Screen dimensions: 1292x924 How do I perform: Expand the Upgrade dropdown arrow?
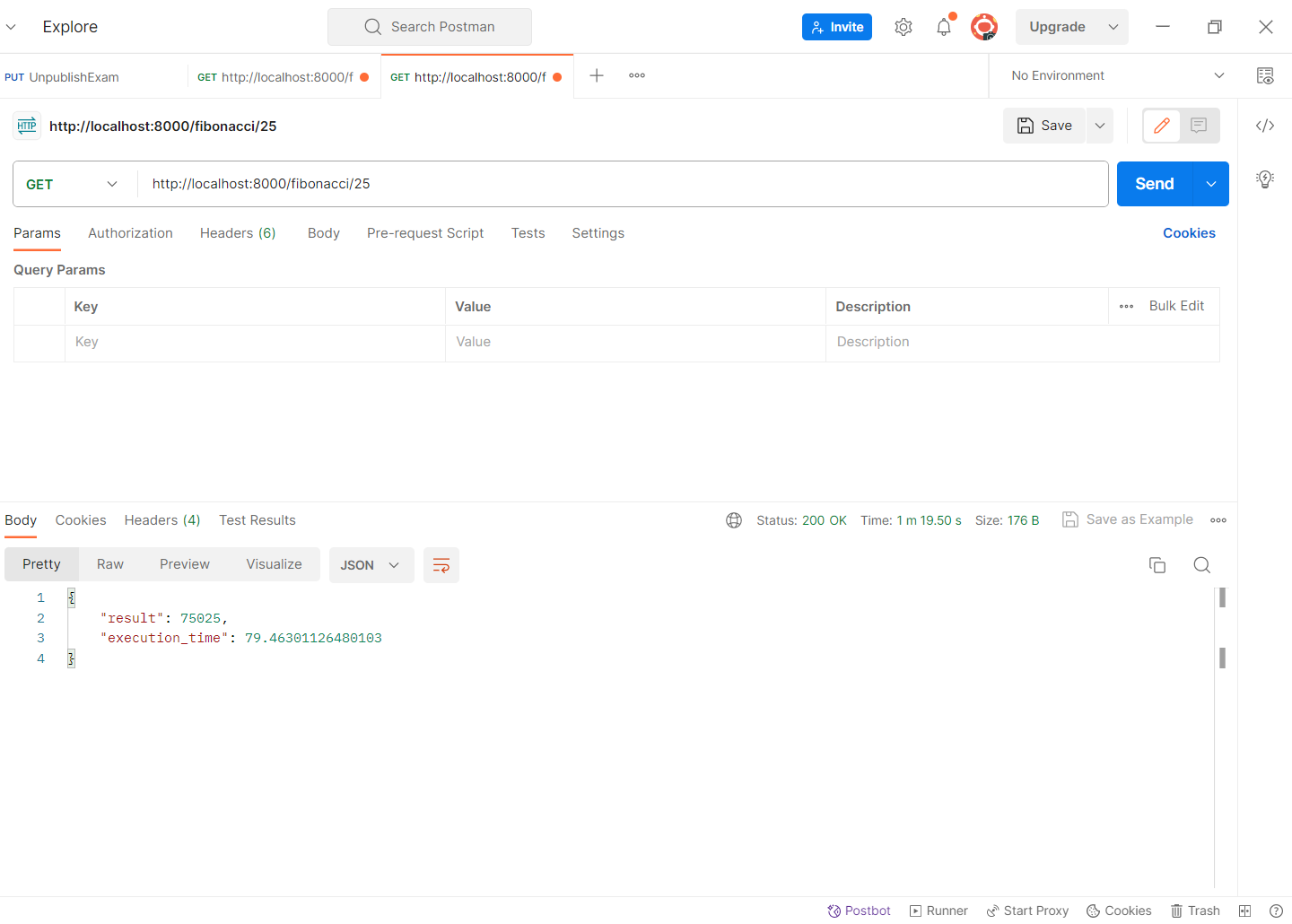click(x=1113, y=27)
